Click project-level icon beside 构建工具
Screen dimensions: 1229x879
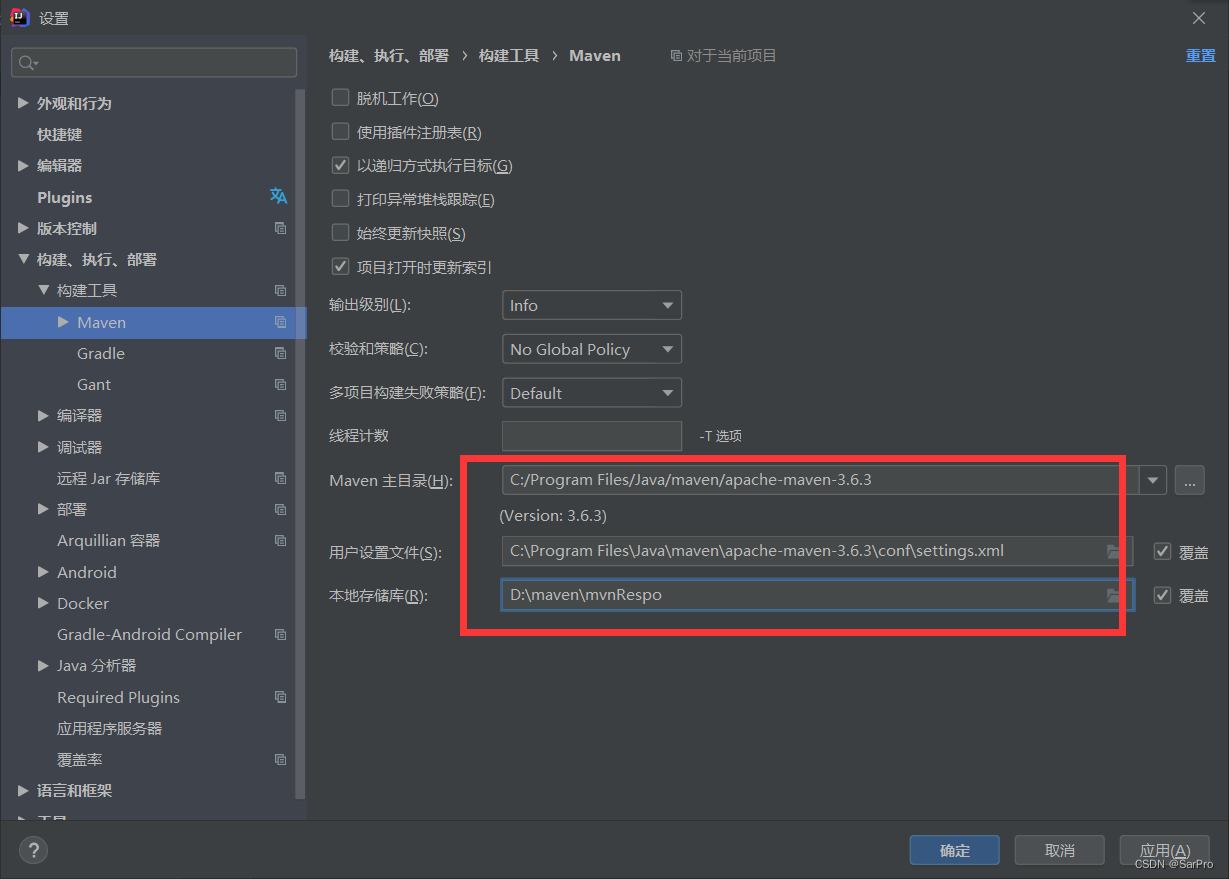(x=280, y=290)
